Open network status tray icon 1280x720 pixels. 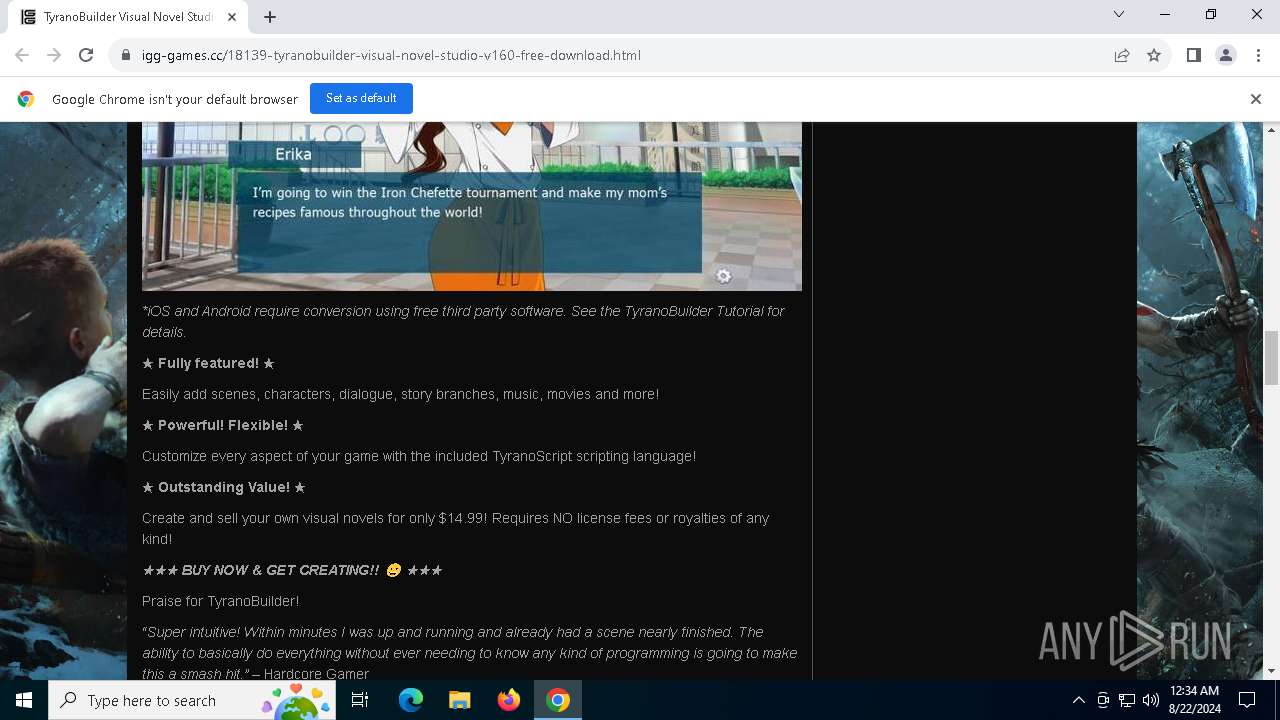[x=1127, y=700]
